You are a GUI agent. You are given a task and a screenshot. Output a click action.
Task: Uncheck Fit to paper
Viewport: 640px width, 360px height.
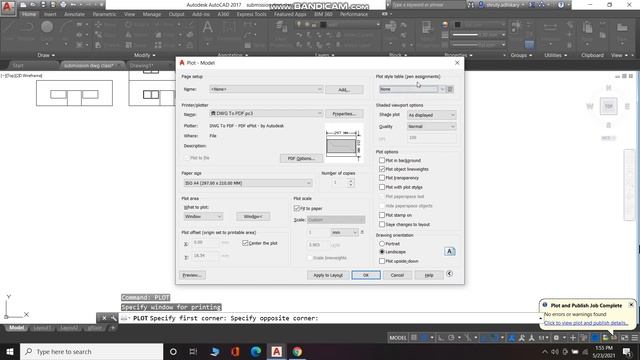click(x=297, y=208)
